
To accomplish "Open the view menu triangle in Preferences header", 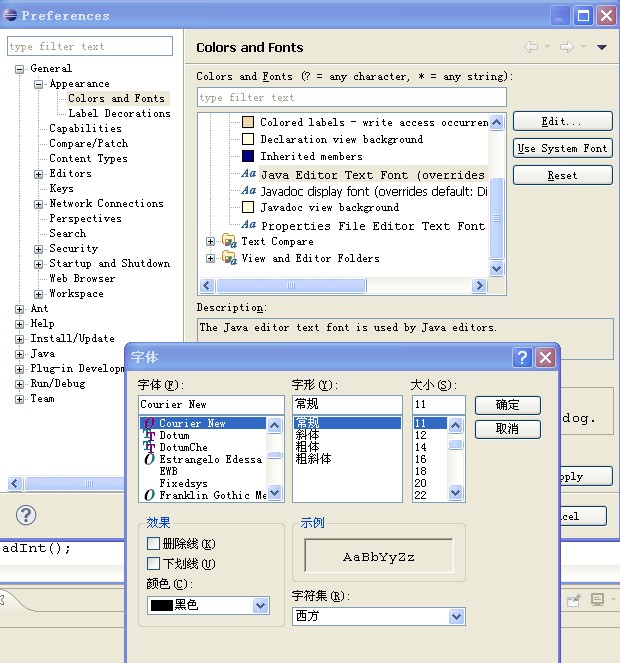I will tap(602, 47).
